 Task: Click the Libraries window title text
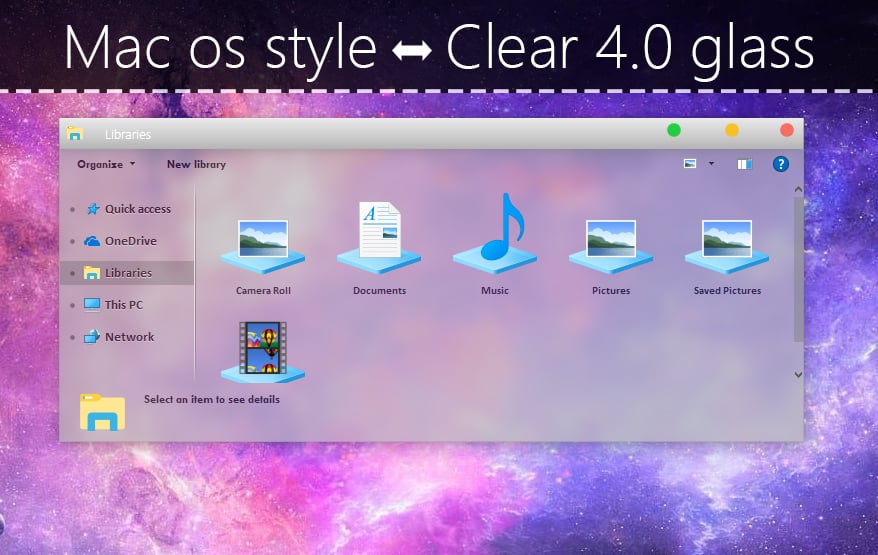[x=128, y=134]
